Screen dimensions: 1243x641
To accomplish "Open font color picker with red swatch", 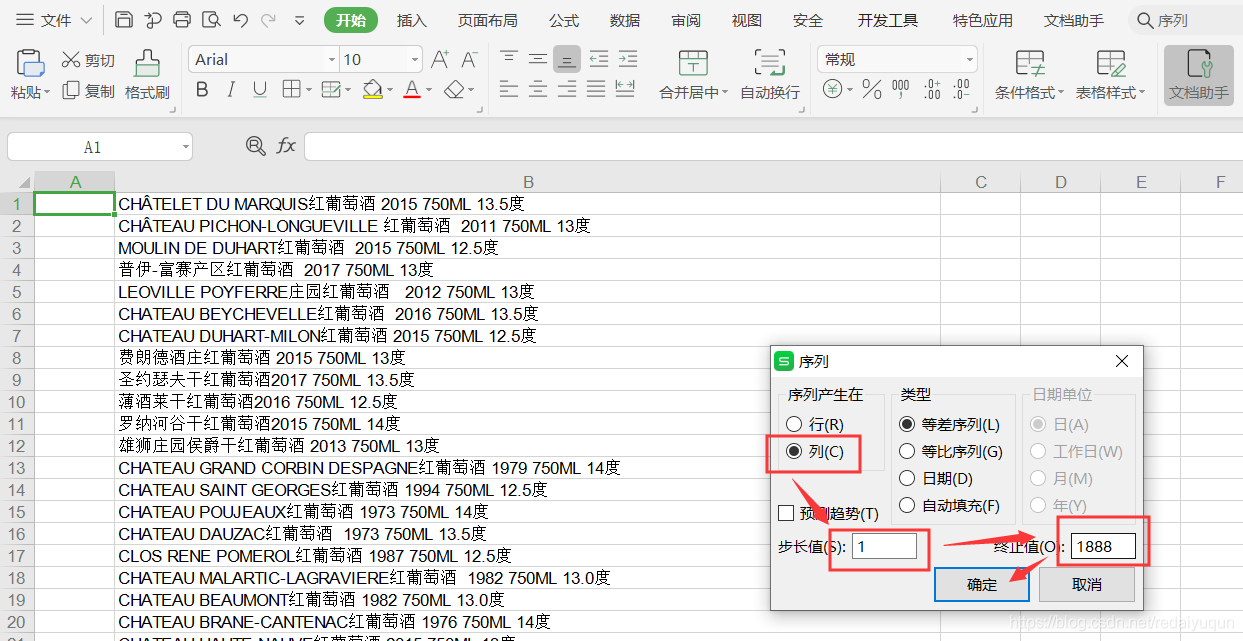I will 411,90.
